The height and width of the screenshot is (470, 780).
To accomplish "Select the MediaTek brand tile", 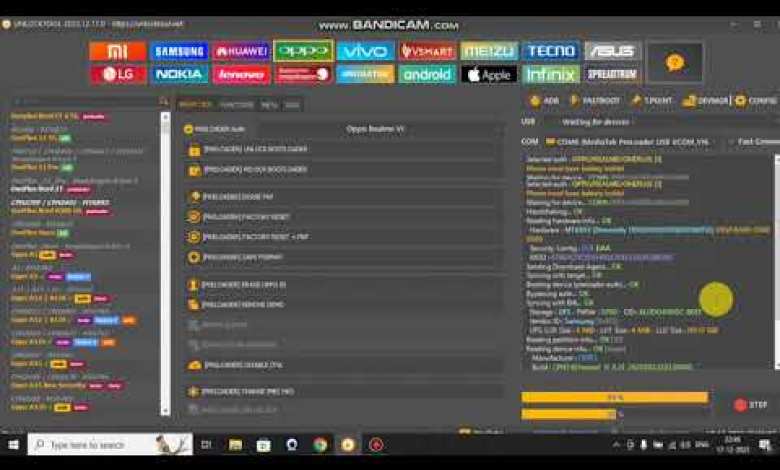I will coord(365,75).
